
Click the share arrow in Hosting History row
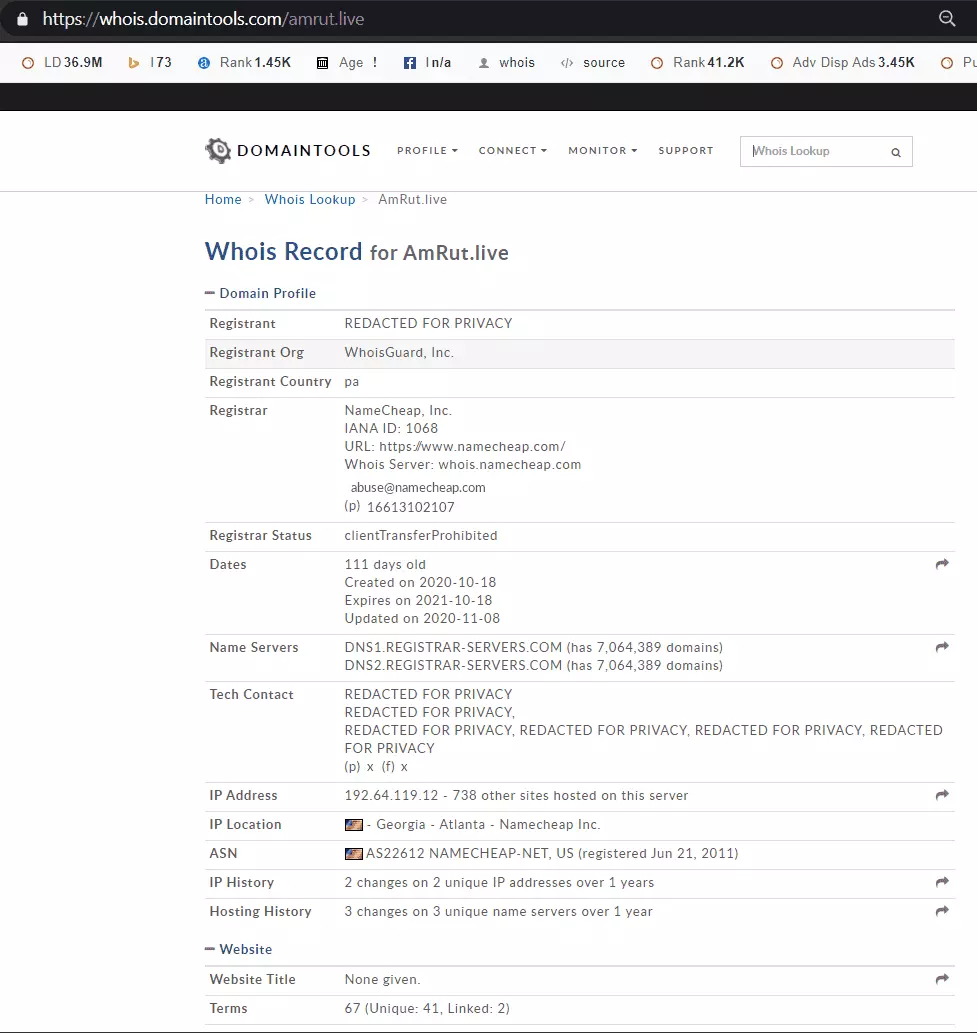point(942,911)
